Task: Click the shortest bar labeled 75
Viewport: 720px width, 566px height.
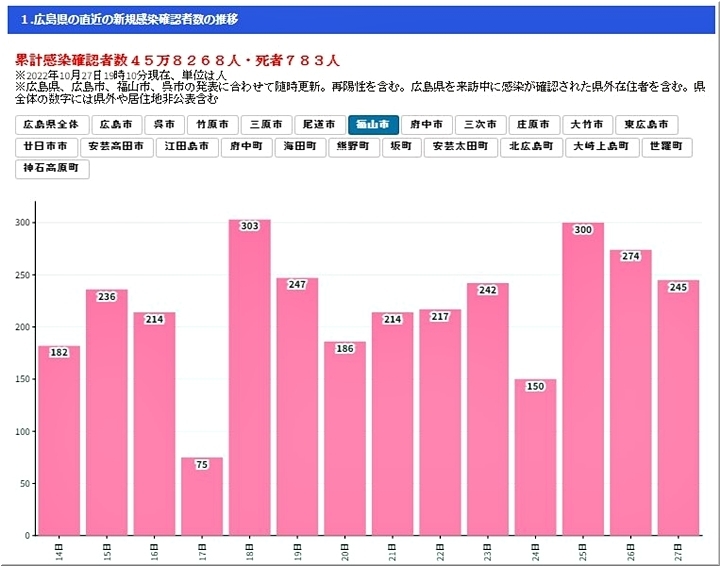Action: [x=201, y=496]
